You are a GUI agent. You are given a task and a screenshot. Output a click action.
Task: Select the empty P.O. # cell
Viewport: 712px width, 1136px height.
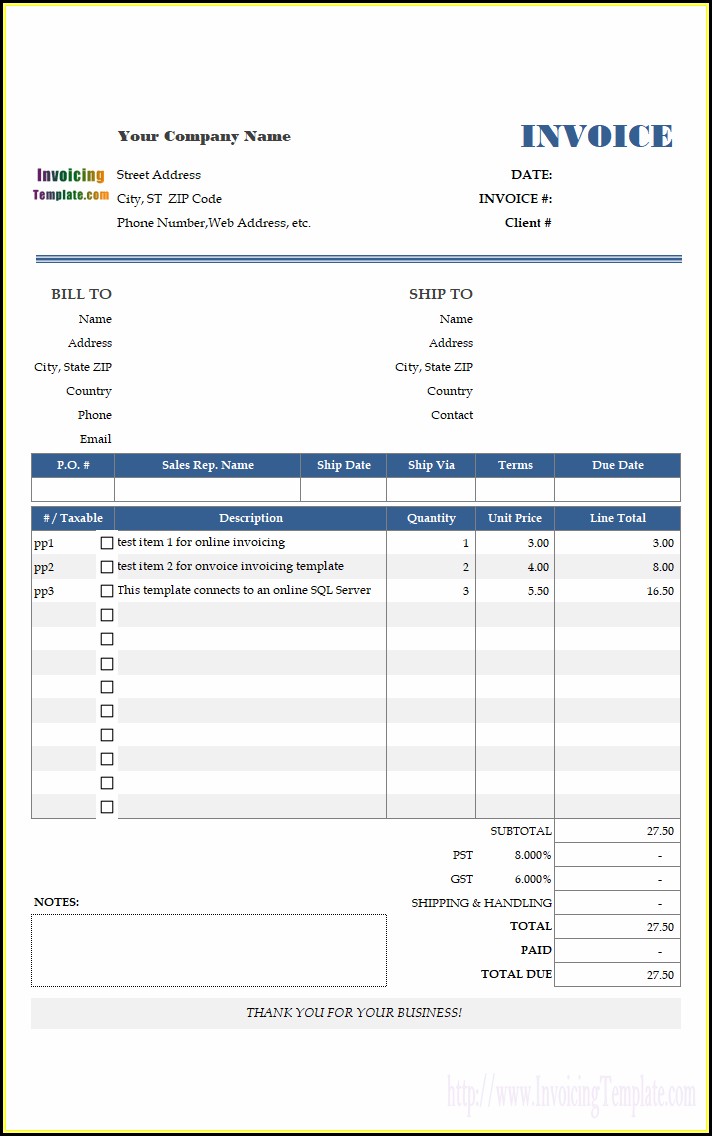tap(72, 489)
